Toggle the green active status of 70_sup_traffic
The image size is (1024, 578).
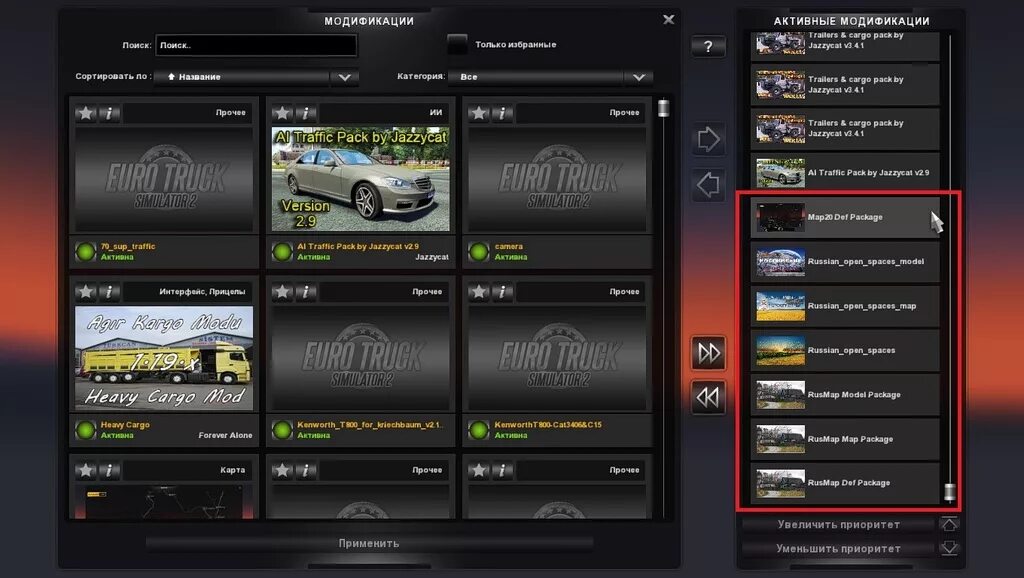tap(86, 251)
